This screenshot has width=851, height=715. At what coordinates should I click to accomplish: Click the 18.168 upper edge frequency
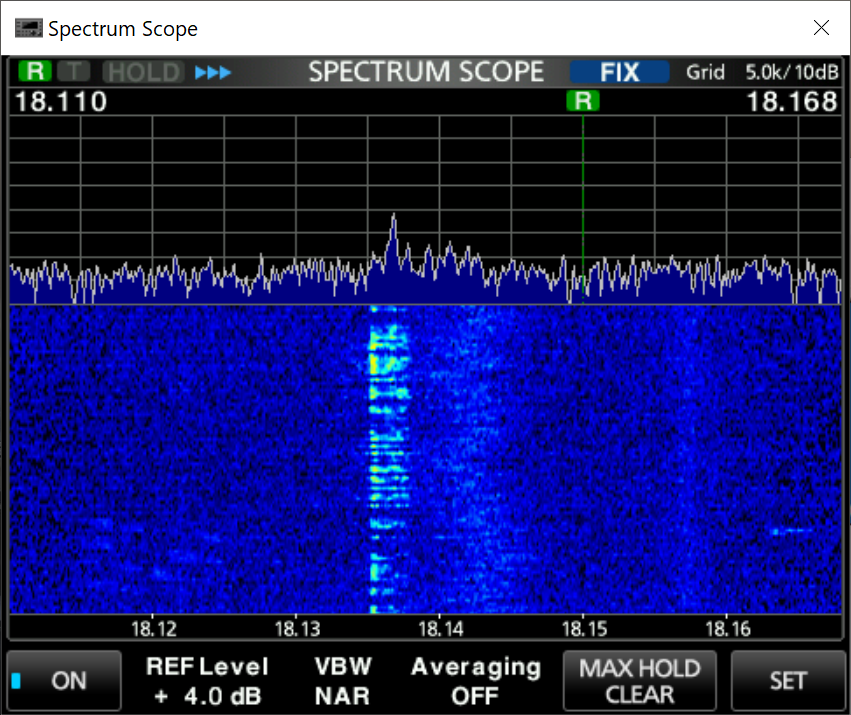click(x=792, y=101)
